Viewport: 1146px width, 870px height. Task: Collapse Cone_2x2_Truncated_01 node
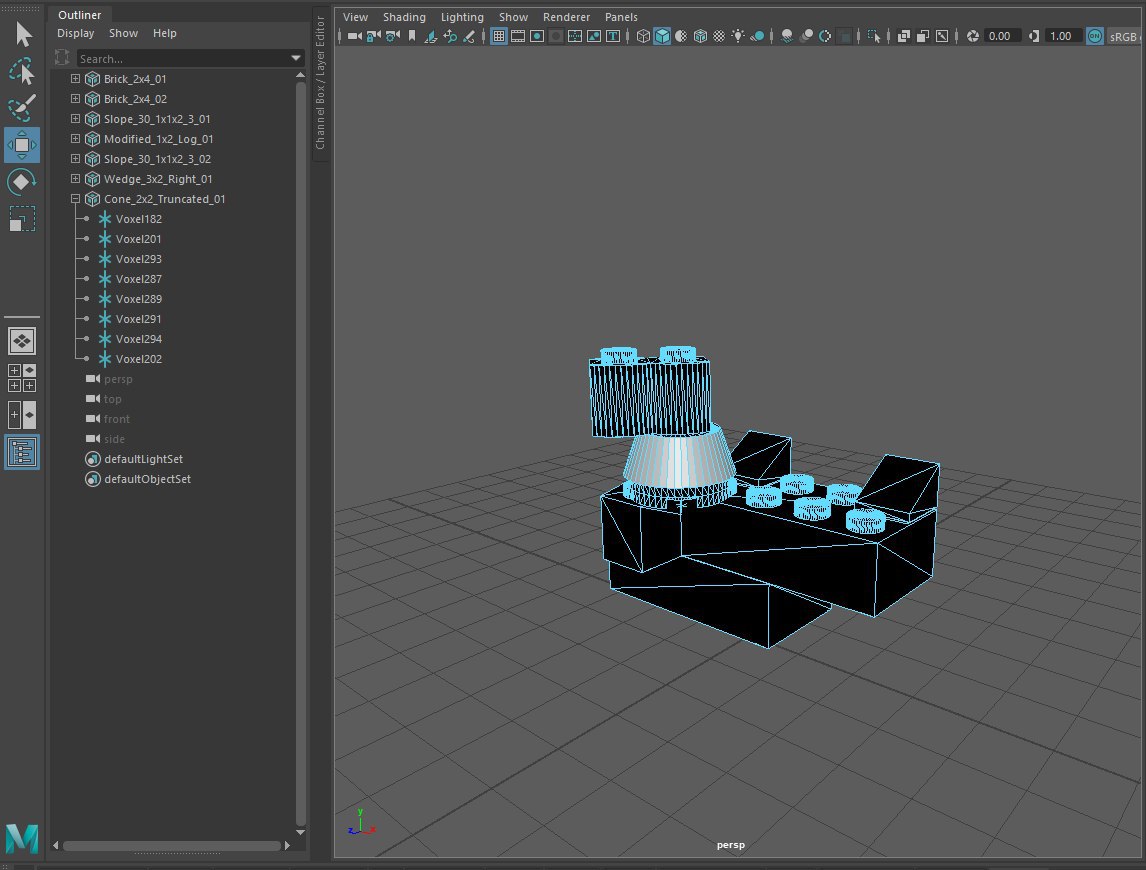[75, 199]
